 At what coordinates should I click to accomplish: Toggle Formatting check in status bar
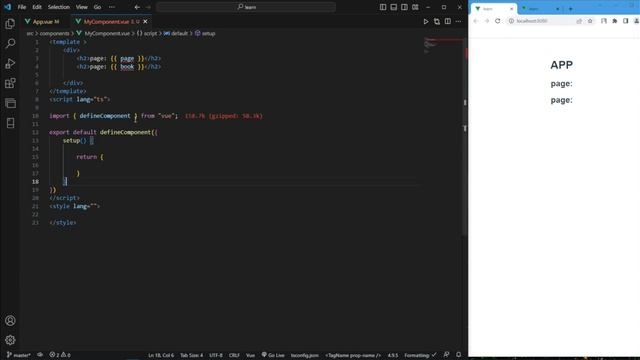click(x=420, y=355)
